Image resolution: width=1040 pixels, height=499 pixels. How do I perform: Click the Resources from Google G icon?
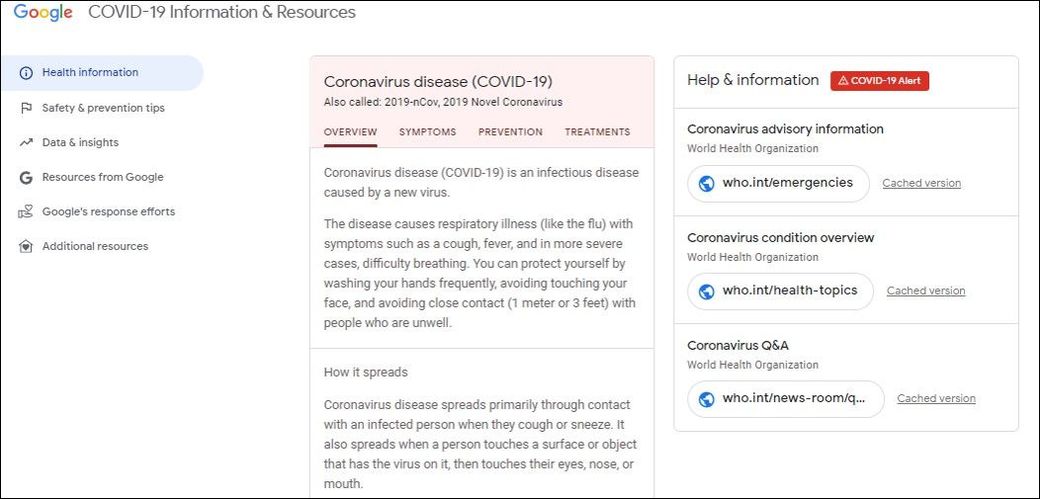tap(26, 177)
